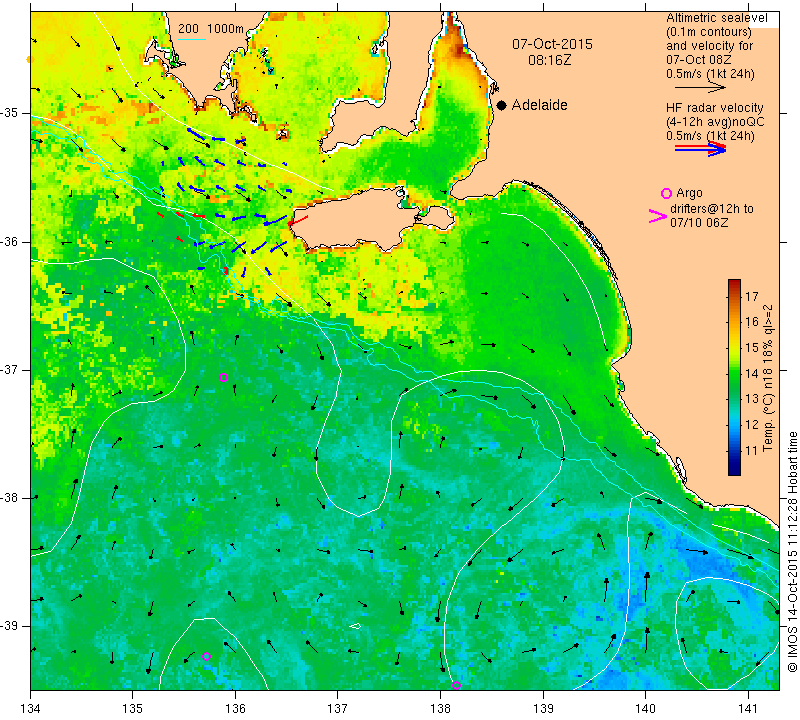The height and width of the screenshot is (720, 800).
Task: Click the 140 longitude axis label
Action: (645, 709)
